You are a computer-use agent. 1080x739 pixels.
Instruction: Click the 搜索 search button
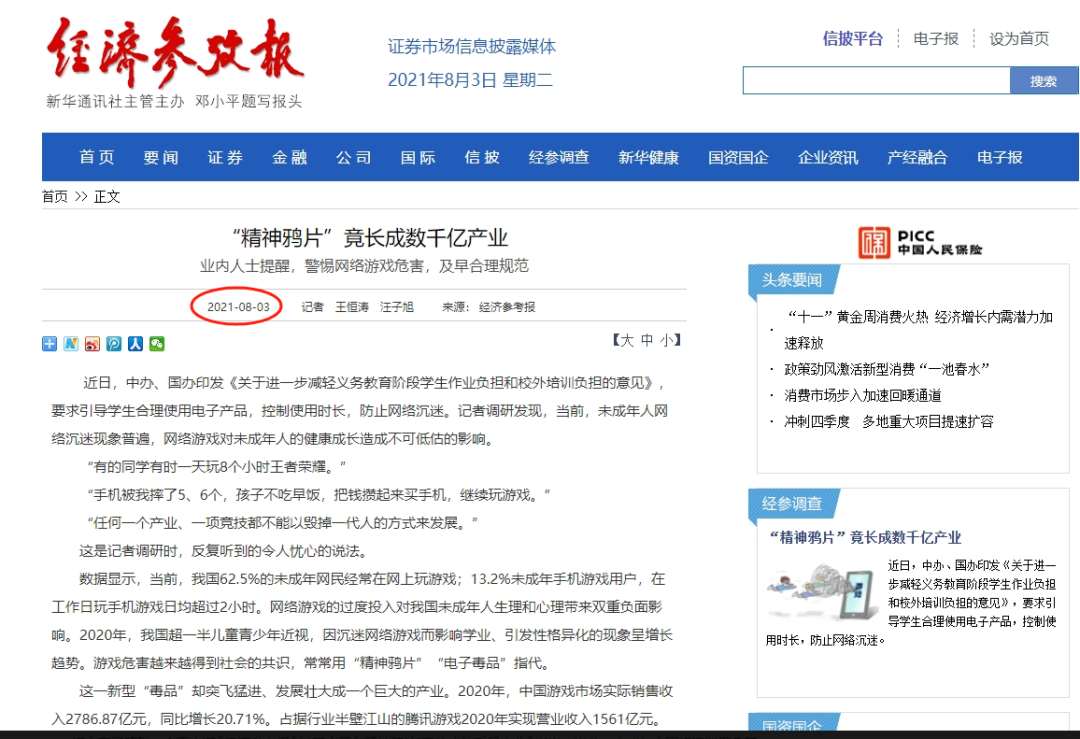1043,81
